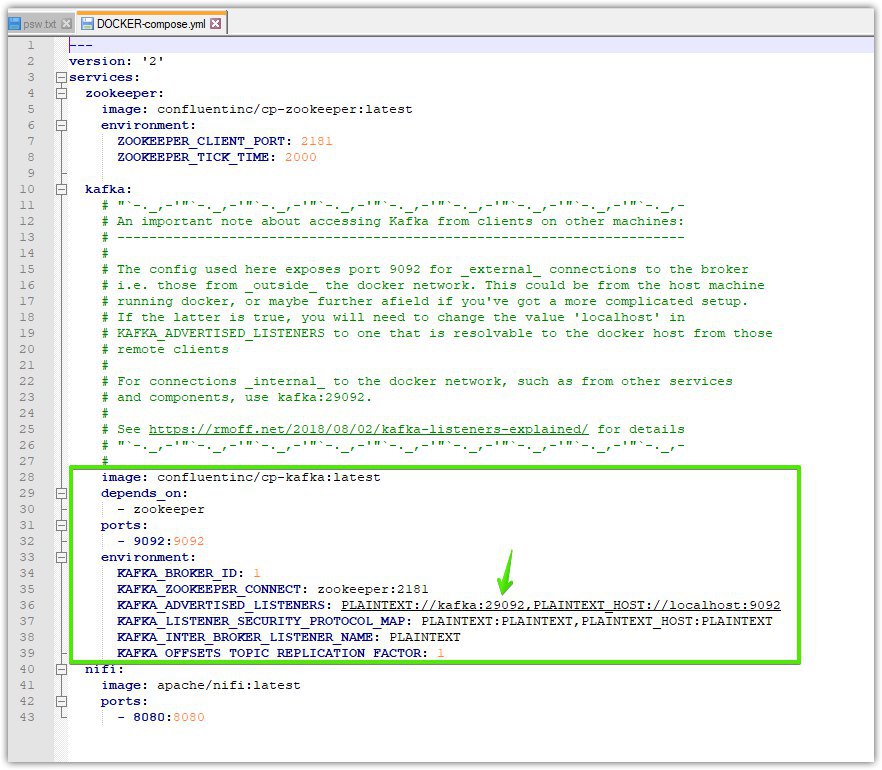Image resolution: width=882 pixels, height=770 pixels.
Task: Collapse the depends_on fold marker
Action: (62, 494)
